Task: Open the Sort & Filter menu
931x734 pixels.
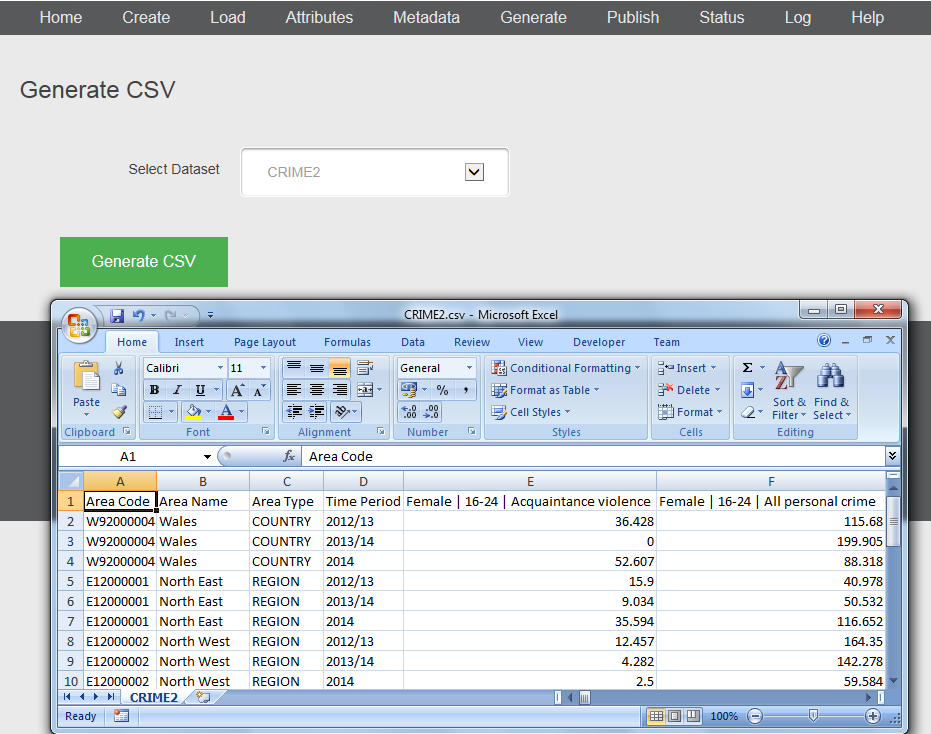Action: coord(789,390)
